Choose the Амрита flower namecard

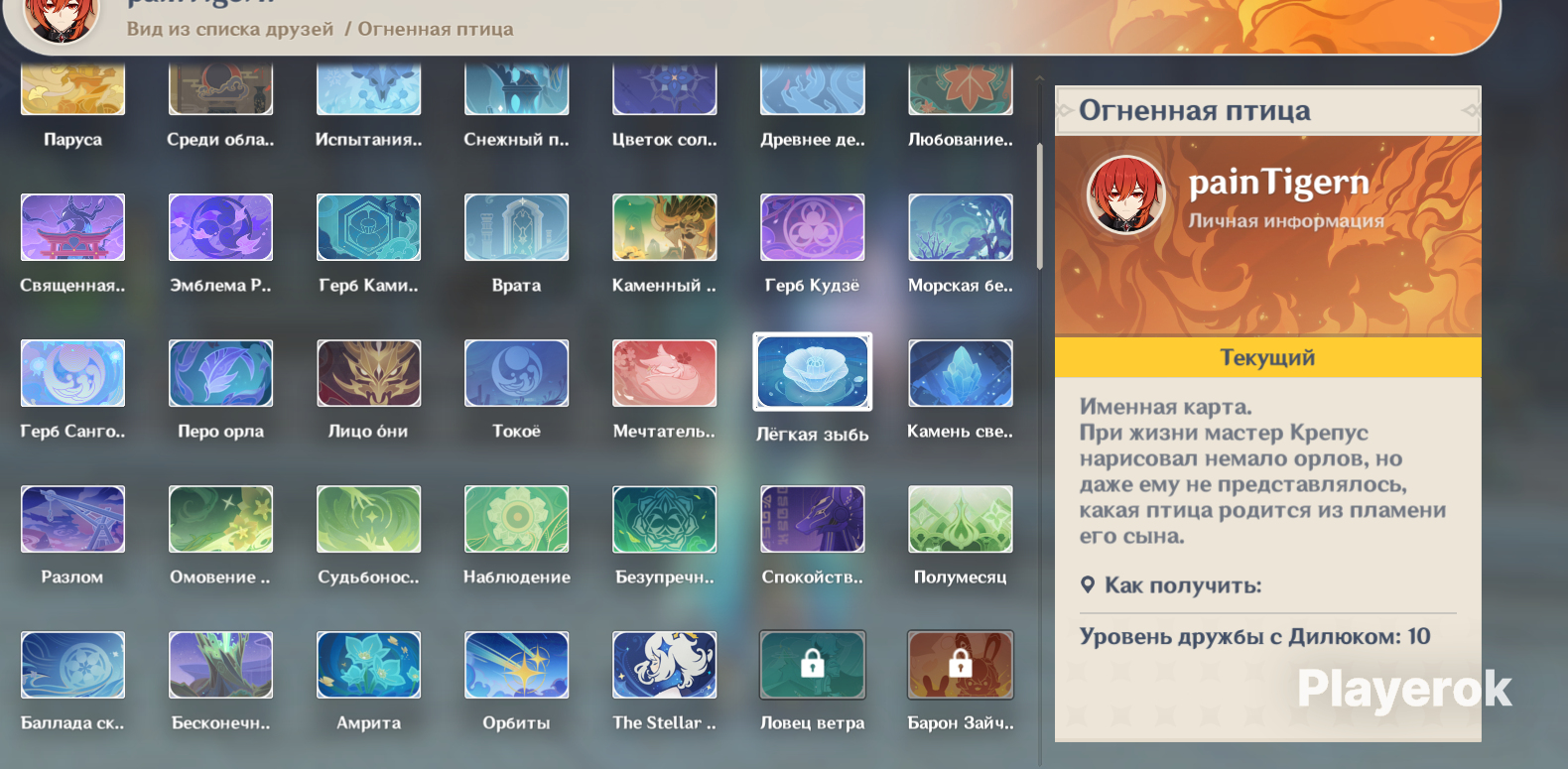click(368, 665)
